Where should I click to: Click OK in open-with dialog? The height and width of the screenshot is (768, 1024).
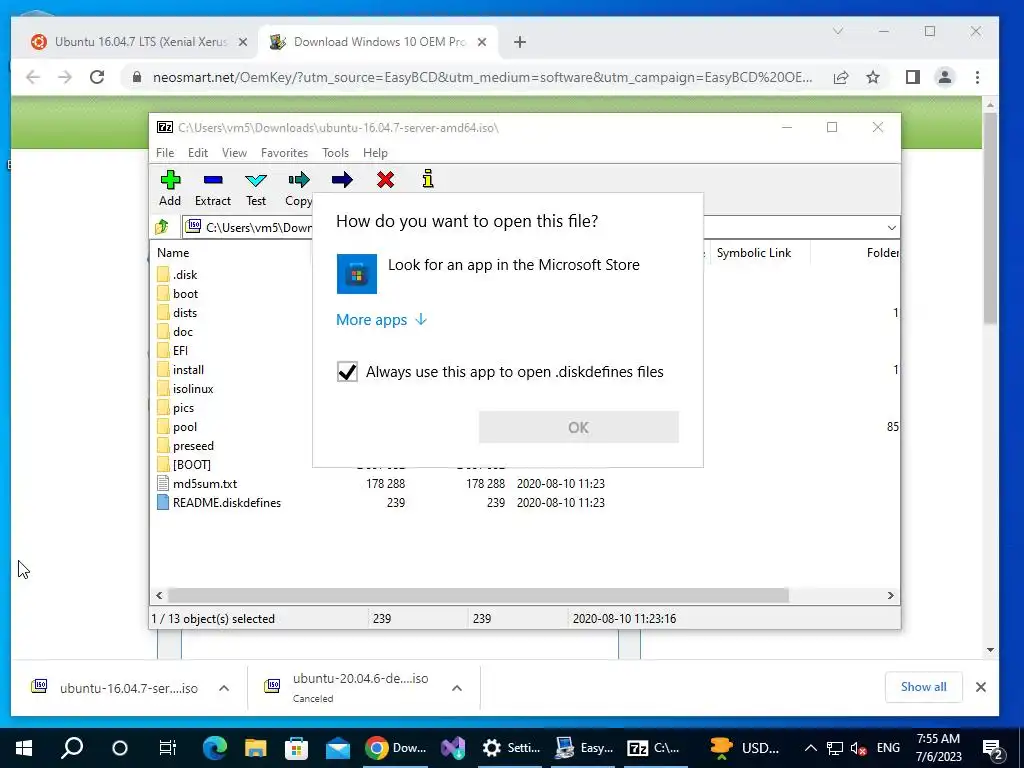tap(579, 427)
